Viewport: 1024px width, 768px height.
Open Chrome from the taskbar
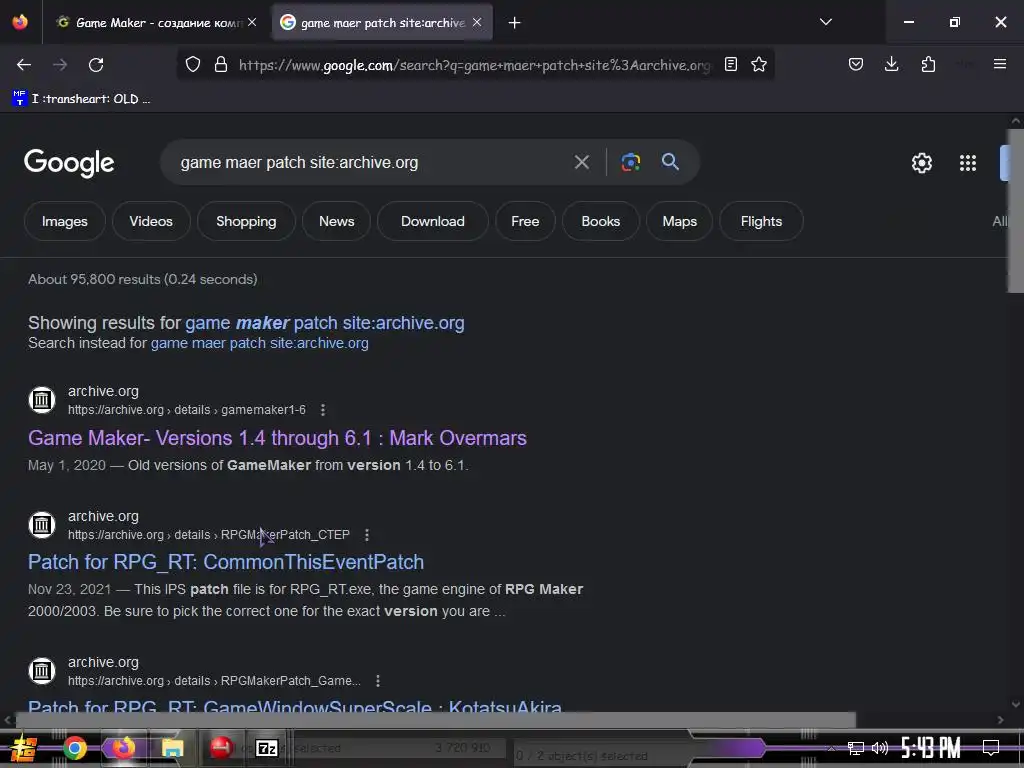coord(74,748)
